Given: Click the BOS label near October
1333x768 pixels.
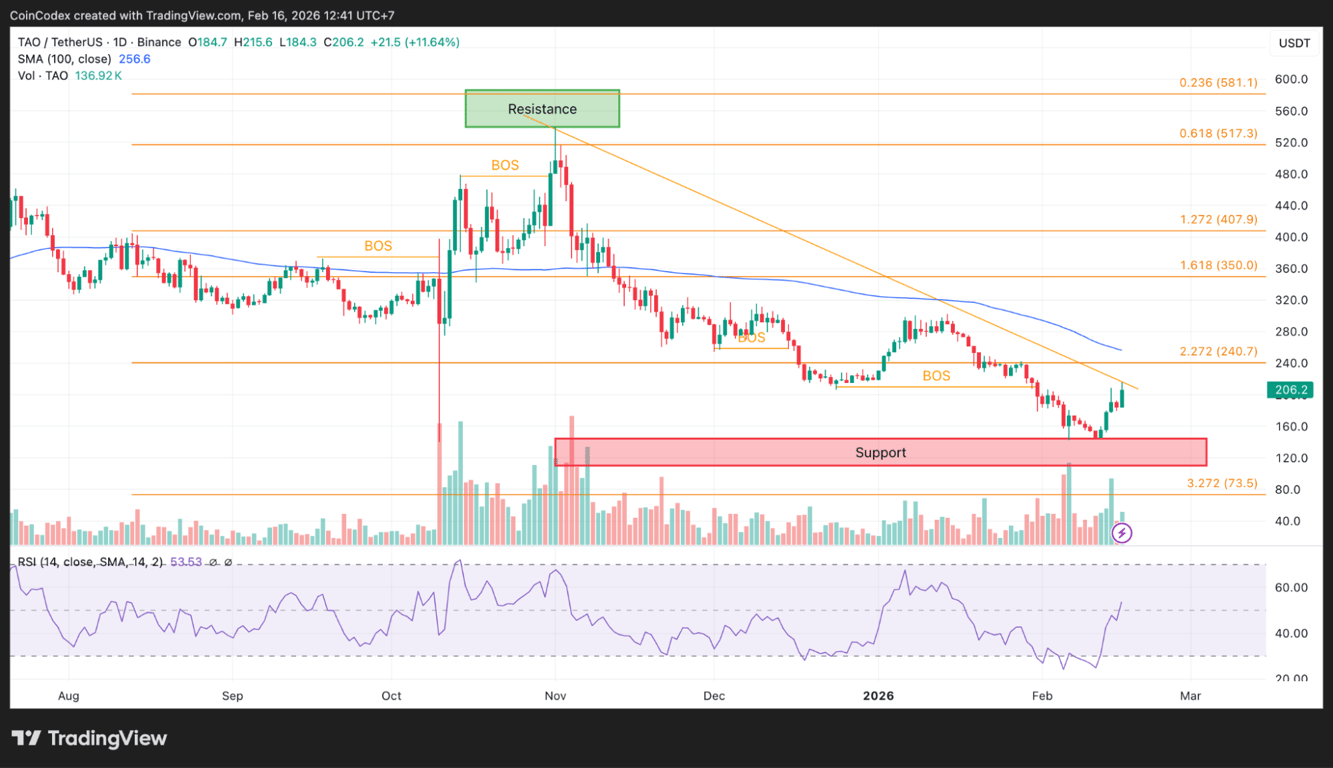Looking at the screenshot, I should tap(378, 245).
